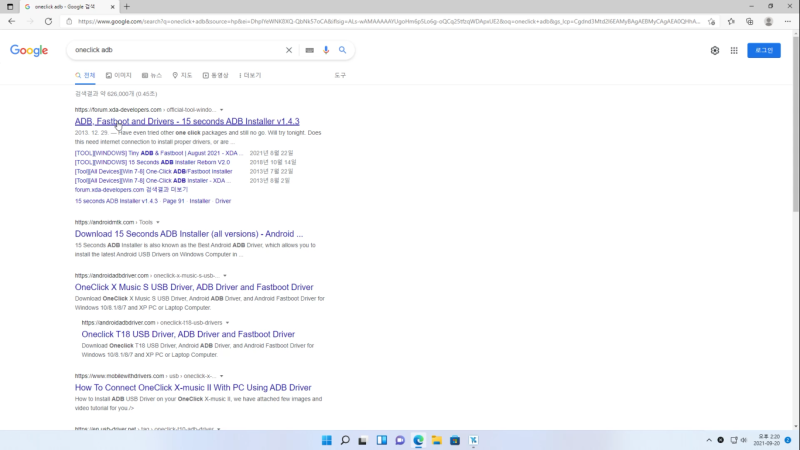
Task: Open tab actions menu icon
Action: [x=10, y=7]
